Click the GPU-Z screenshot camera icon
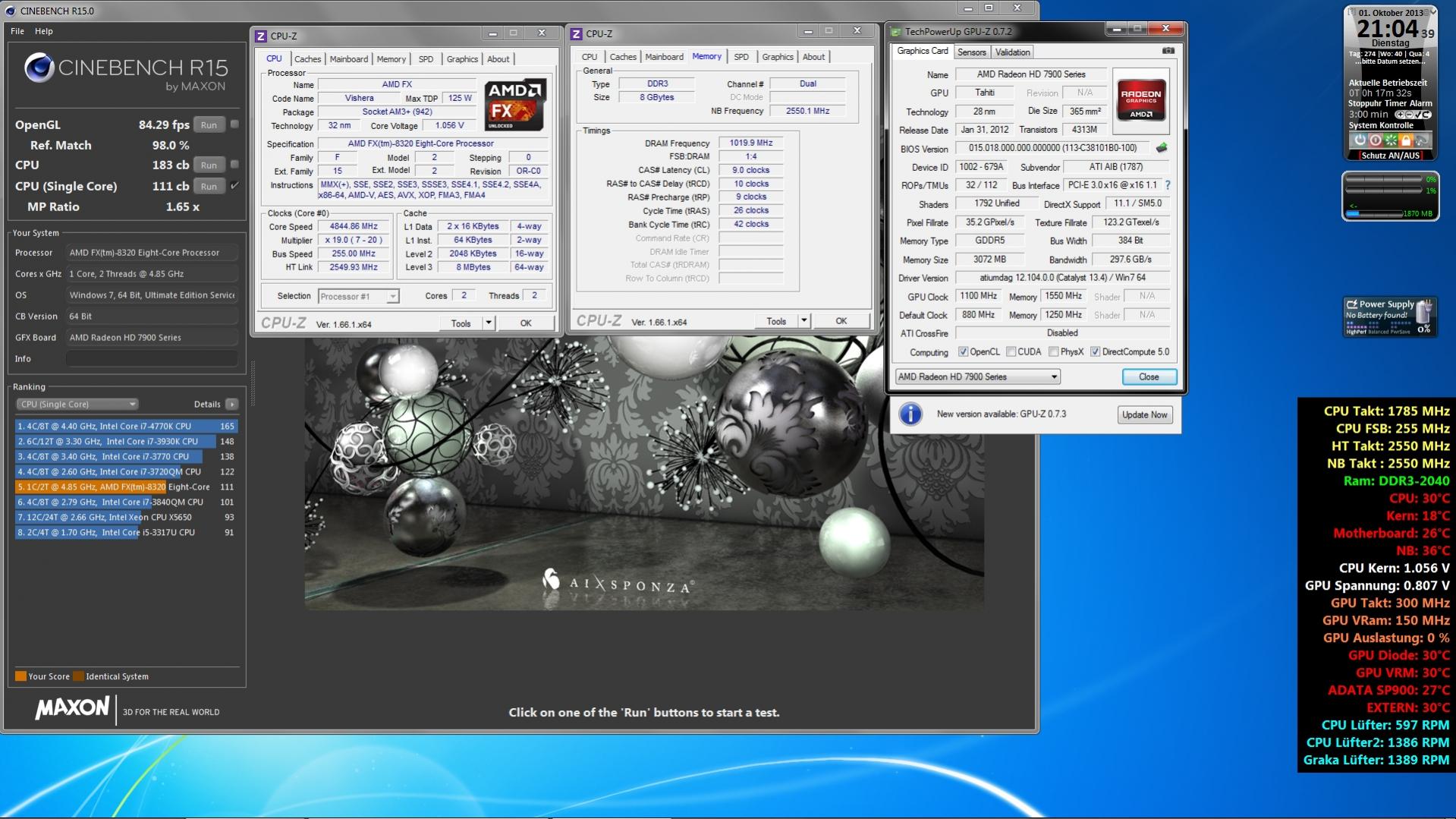This screenshot has width=1456, height=819. (x=1168, y=51)
